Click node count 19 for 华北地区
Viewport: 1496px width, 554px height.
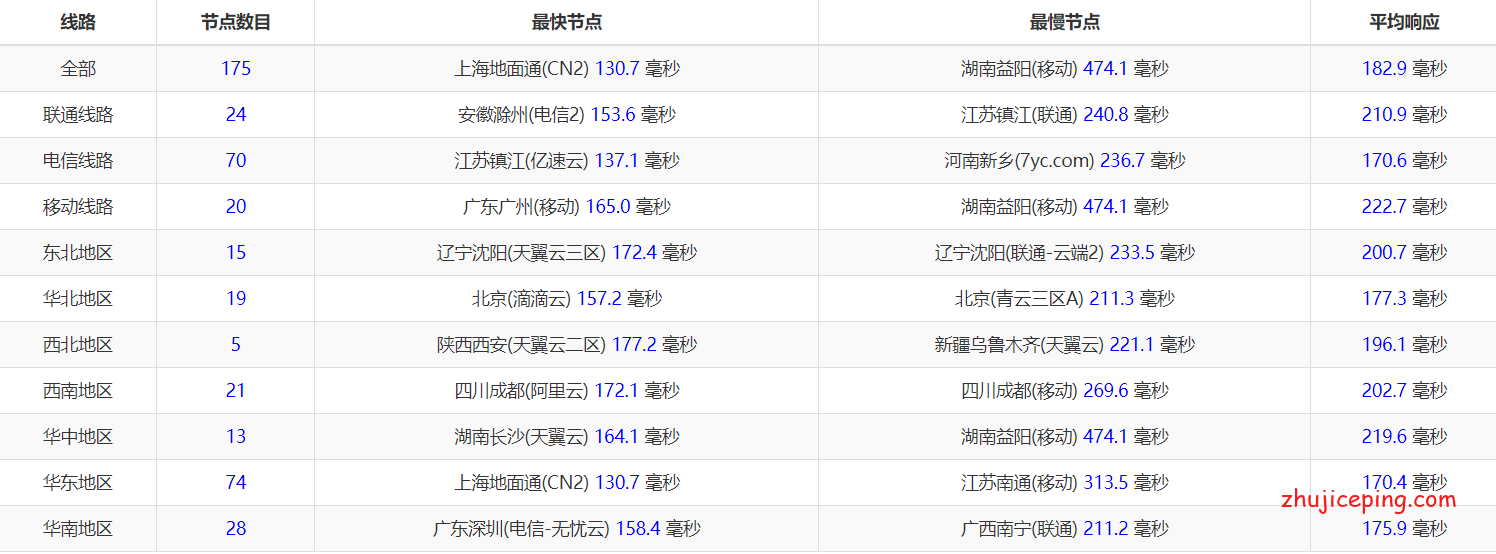coord(236,299)
